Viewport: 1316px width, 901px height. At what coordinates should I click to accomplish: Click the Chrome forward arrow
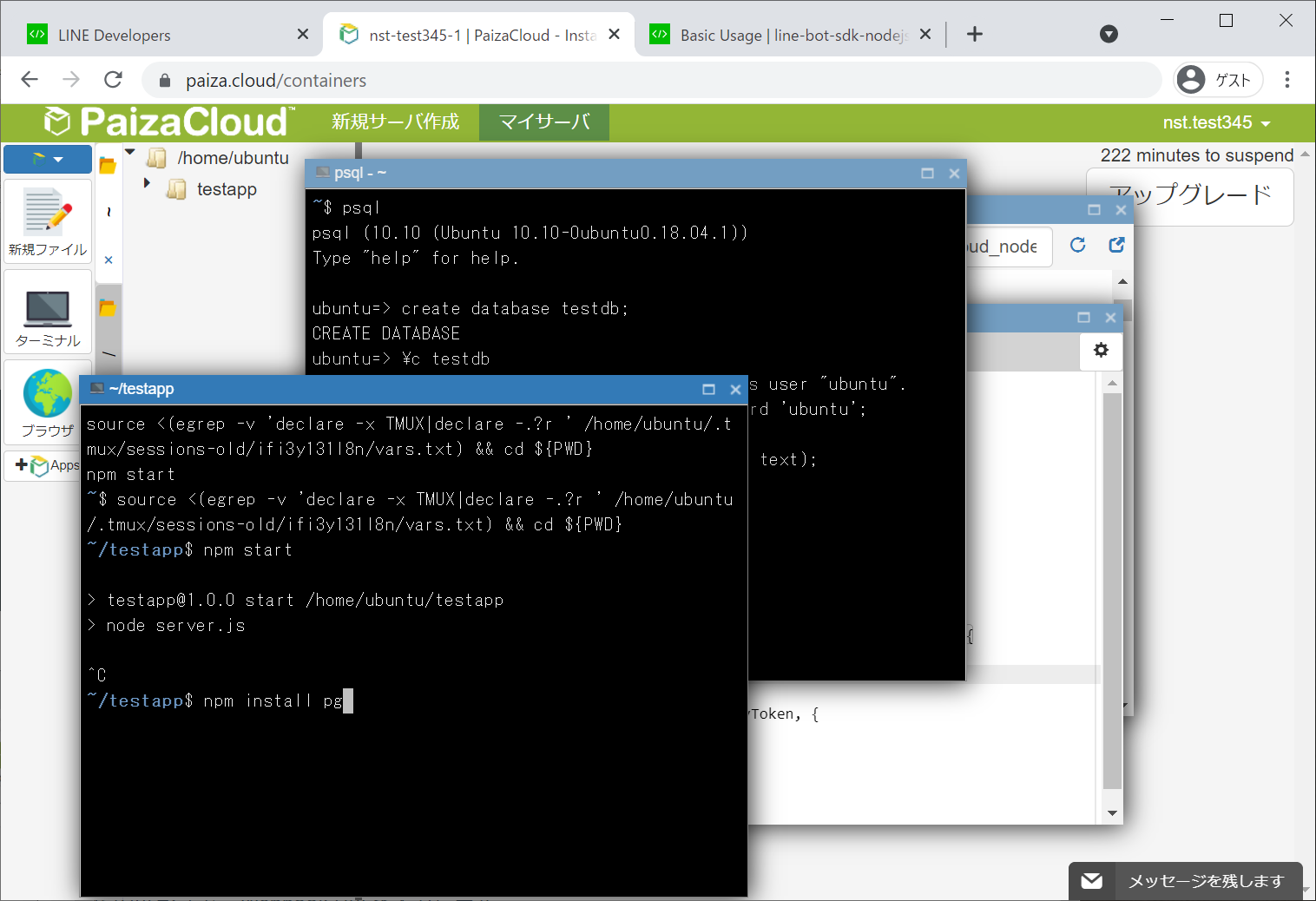(71, 80)
